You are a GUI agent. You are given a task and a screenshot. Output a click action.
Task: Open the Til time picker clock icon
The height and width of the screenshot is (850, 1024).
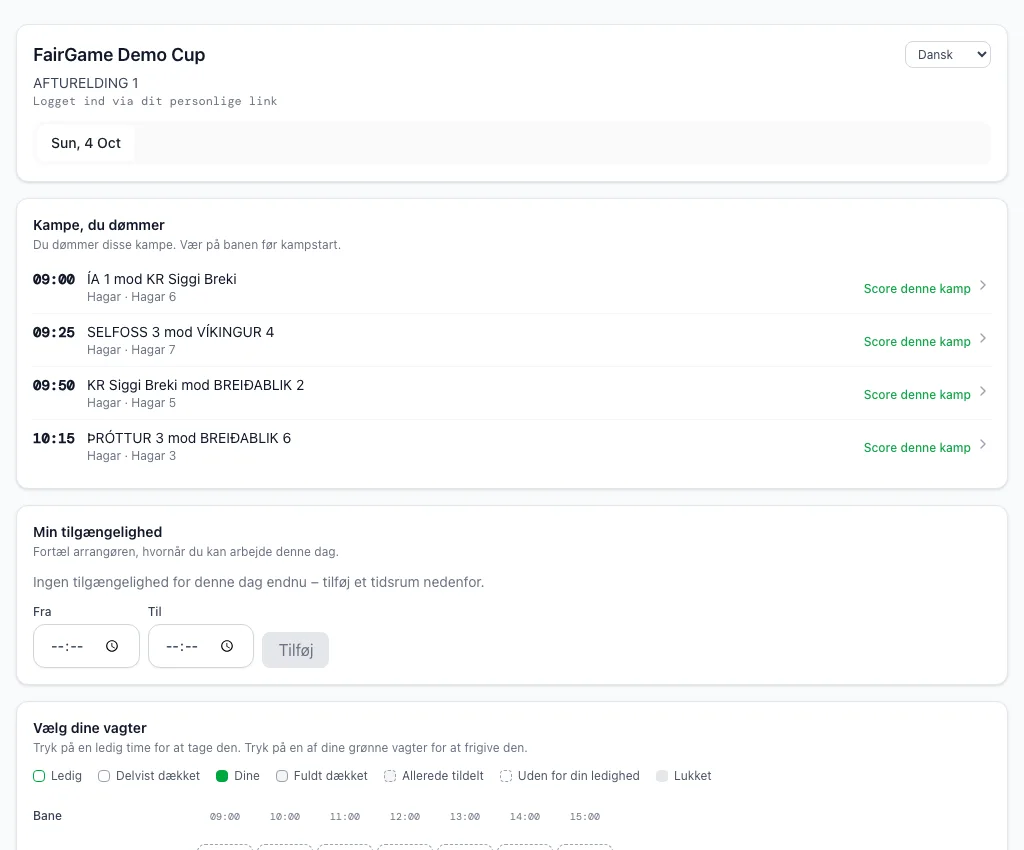pyautogui.click(x=227, y=646)
